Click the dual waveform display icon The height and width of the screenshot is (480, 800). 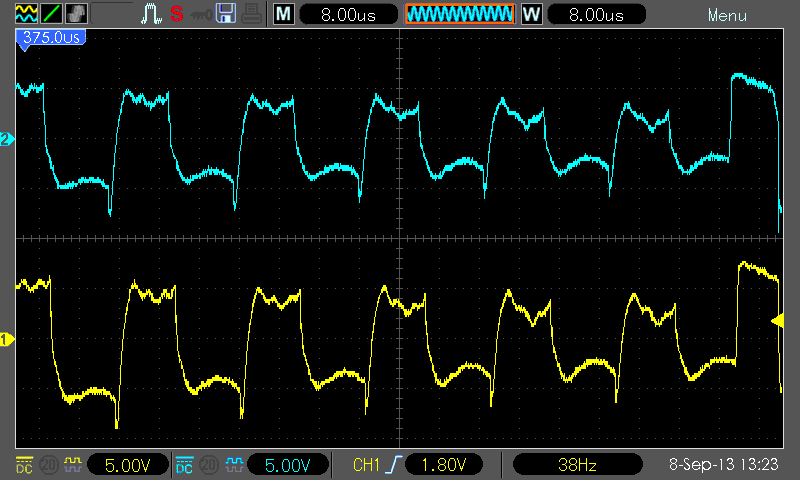[26, 13]
